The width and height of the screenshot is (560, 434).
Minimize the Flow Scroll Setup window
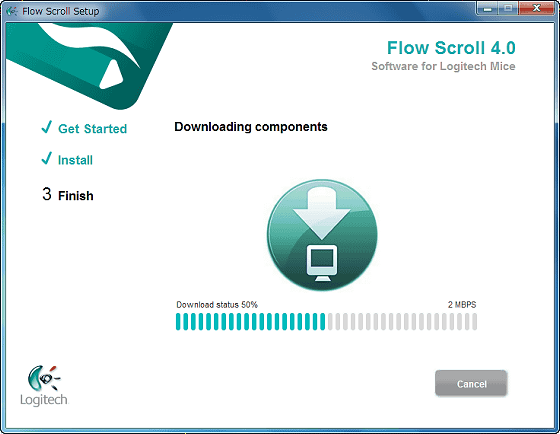pyautogui.click(x=487, y=9)
